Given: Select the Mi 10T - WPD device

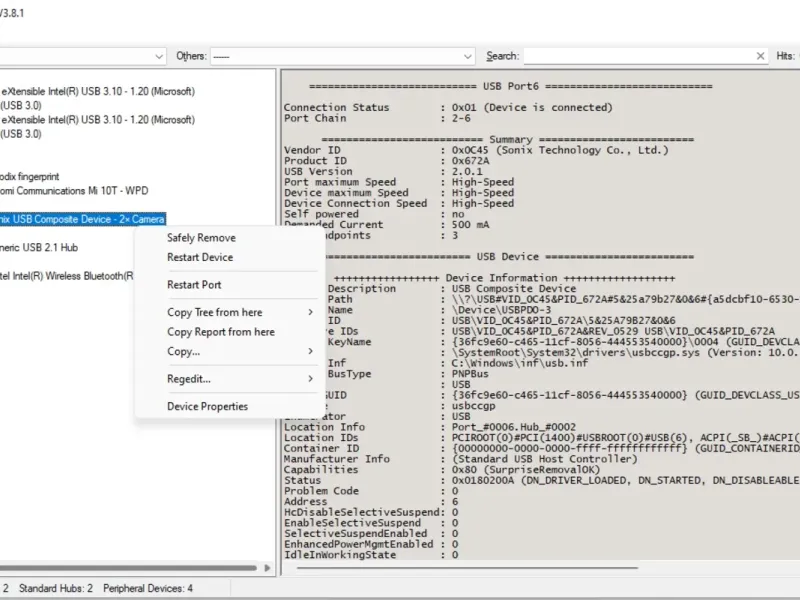Looking at the screenshot, I should coord(73,191).
